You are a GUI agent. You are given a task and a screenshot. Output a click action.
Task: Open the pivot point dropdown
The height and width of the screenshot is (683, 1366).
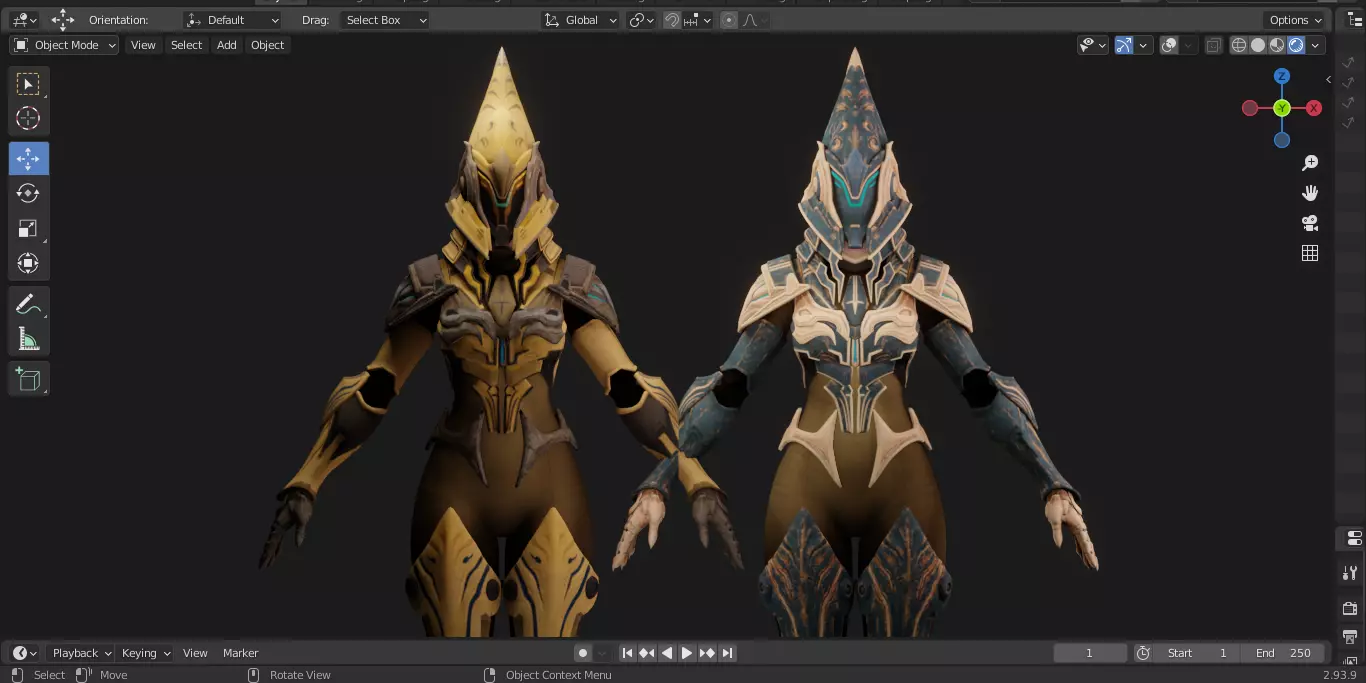point(642,20)
